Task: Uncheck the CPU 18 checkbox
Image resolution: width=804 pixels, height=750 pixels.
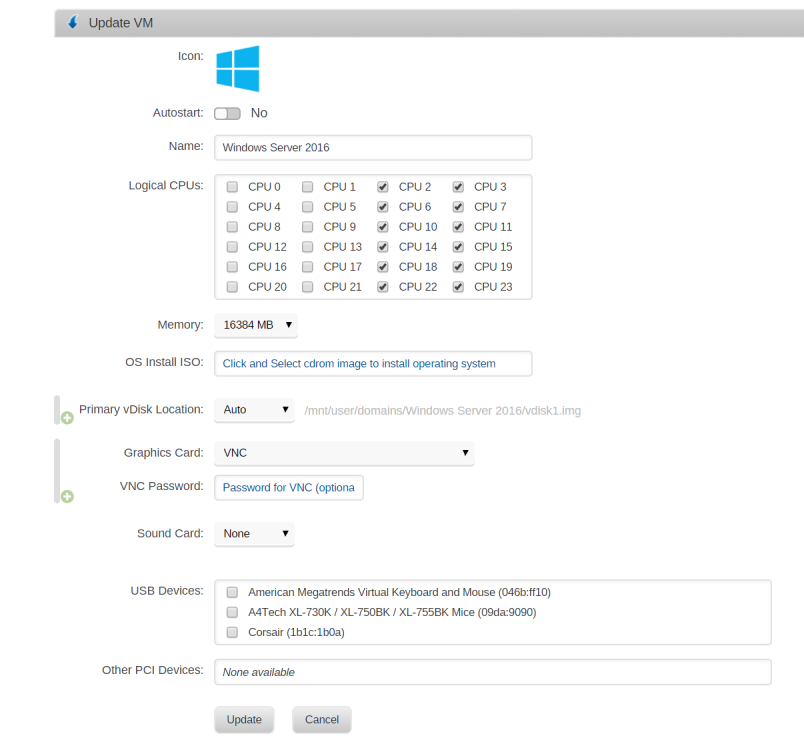Action: tap(383, 267)
